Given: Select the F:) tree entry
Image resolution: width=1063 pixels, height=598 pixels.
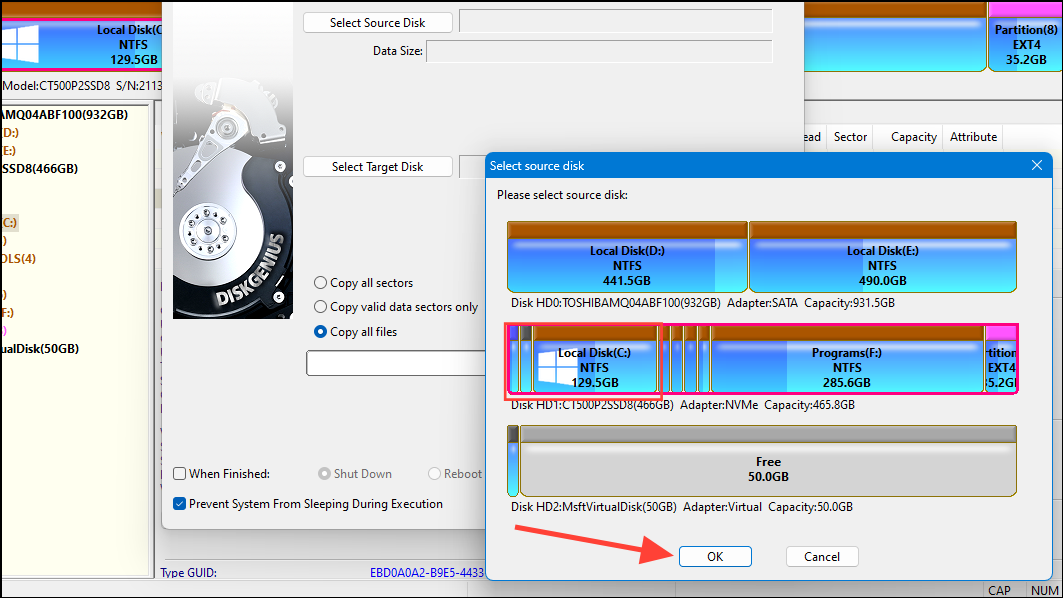Looking at the screenshot, I should tap(7, 313).
